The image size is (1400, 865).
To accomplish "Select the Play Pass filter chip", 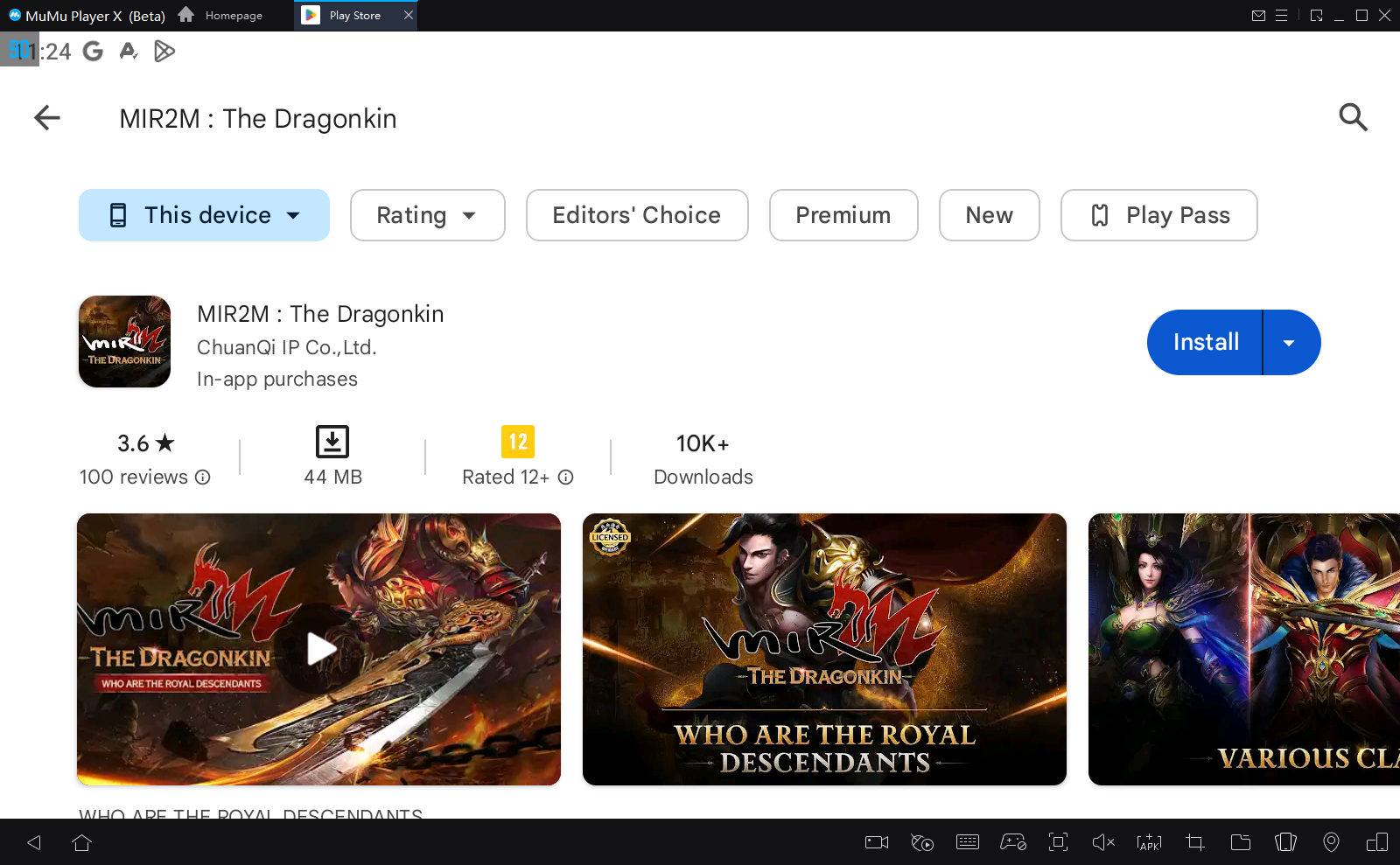I will [1158, 215].
